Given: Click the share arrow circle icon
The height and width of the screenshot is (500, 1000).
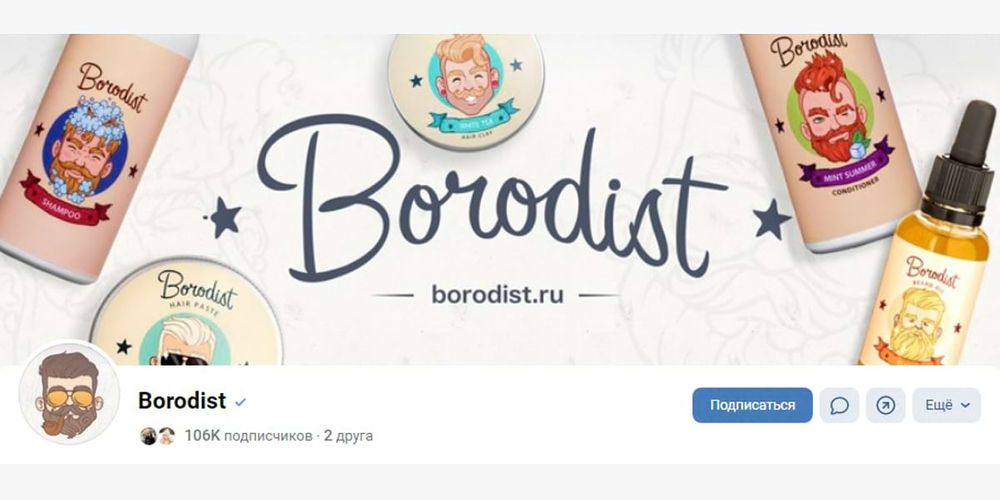Looking at the screenshot, I should (x=885, y=405).
